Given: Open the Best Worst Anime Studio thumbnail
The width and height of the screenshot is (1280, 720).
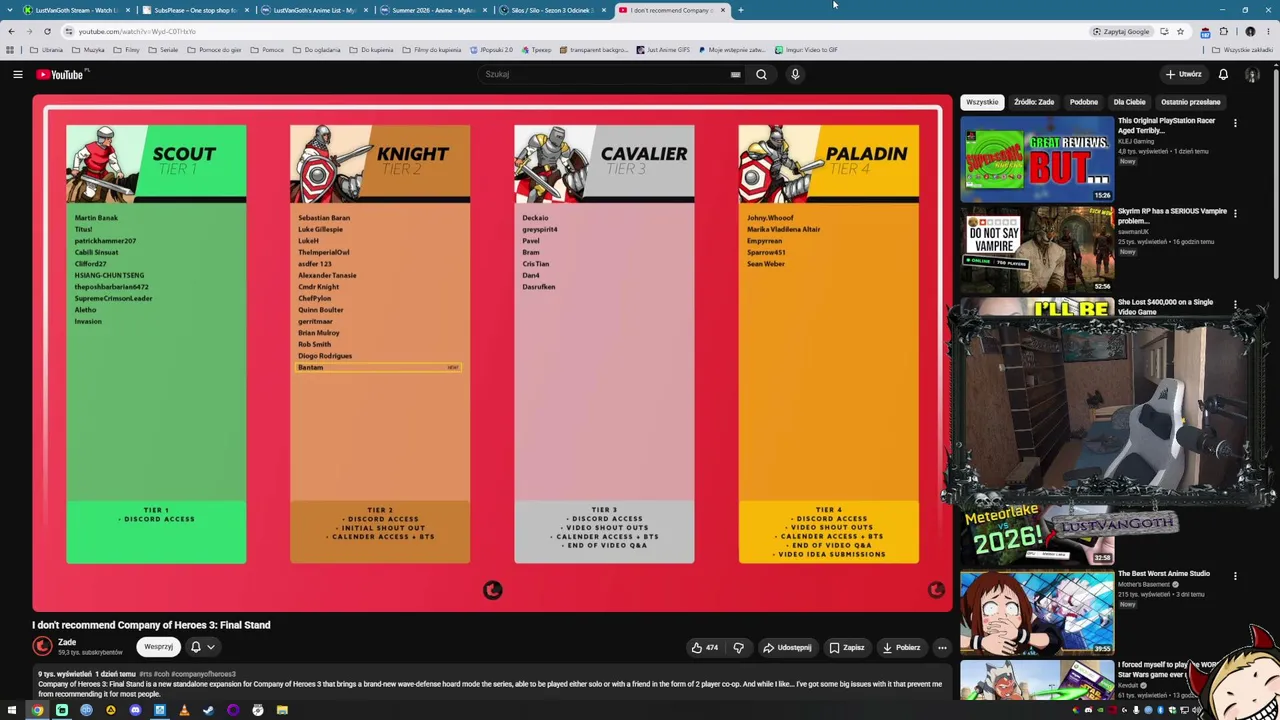Looking at the screenshot, I should [1037, 612].
